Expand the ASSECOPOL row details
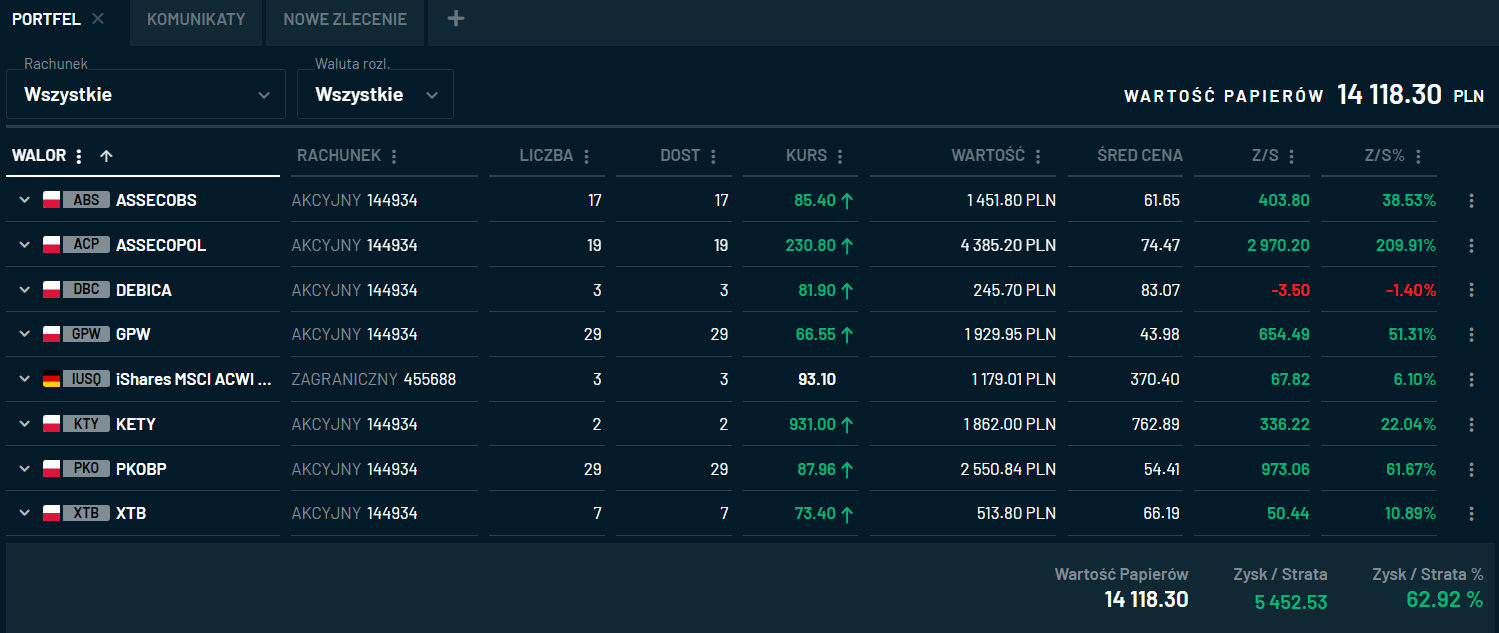 pos(25,246)
